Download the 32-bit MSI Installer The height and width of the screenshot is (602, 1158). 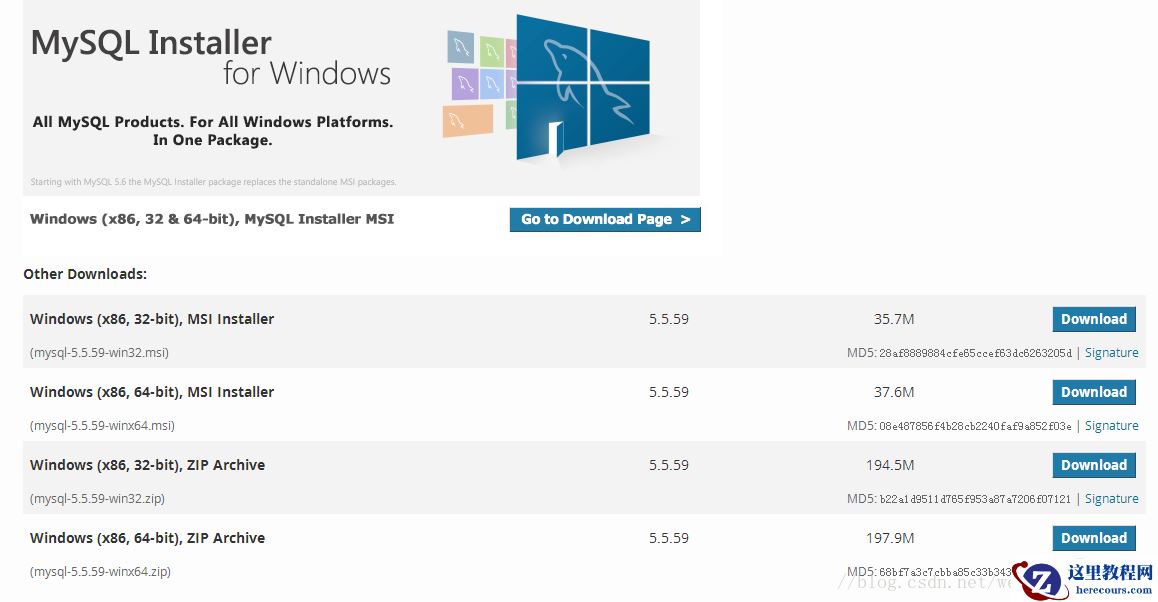coord(1093,319)
